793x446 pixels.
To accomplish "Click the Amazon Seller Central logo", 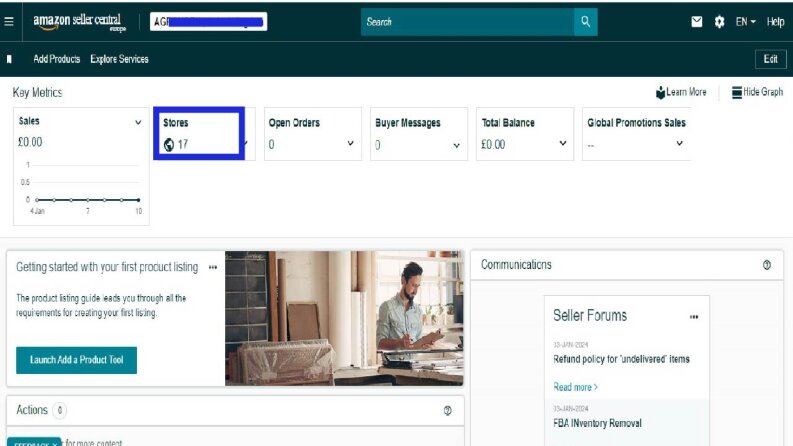I will (x=79, y=22).
